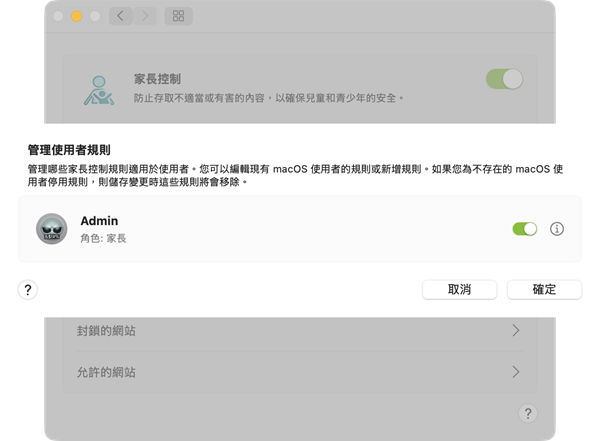This screenshot has height=441, width=600.
Task: Click the 角色: 家長 role label
Action: pos(103,238)
